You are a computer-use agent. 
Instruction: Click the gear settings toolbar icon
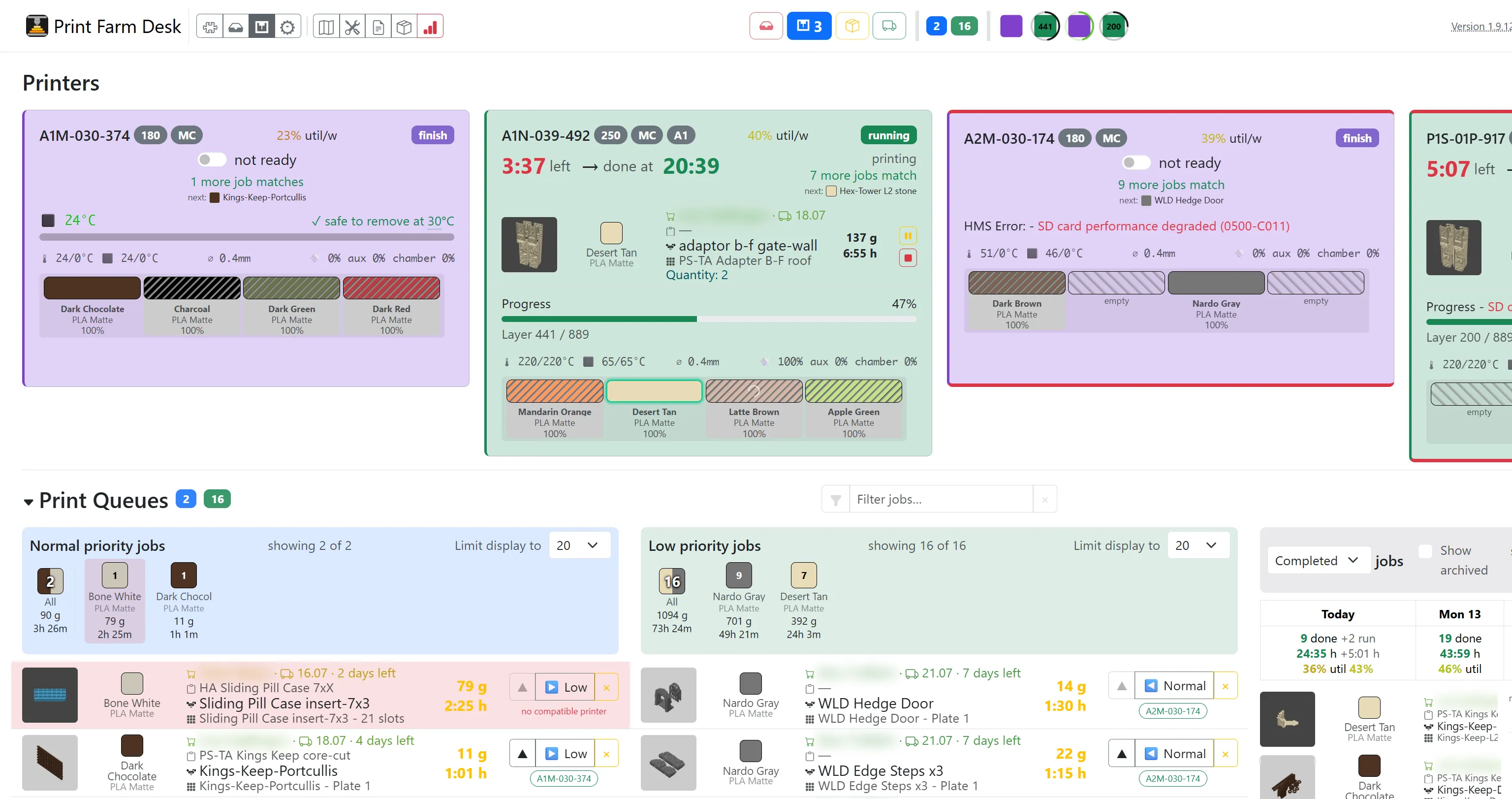(287, 27)
